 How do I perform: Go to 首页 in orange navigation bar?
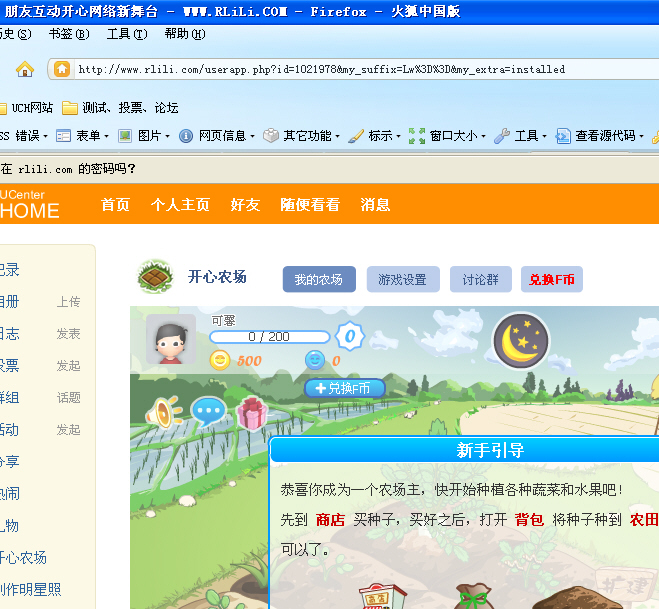click(x=115, y=205)
